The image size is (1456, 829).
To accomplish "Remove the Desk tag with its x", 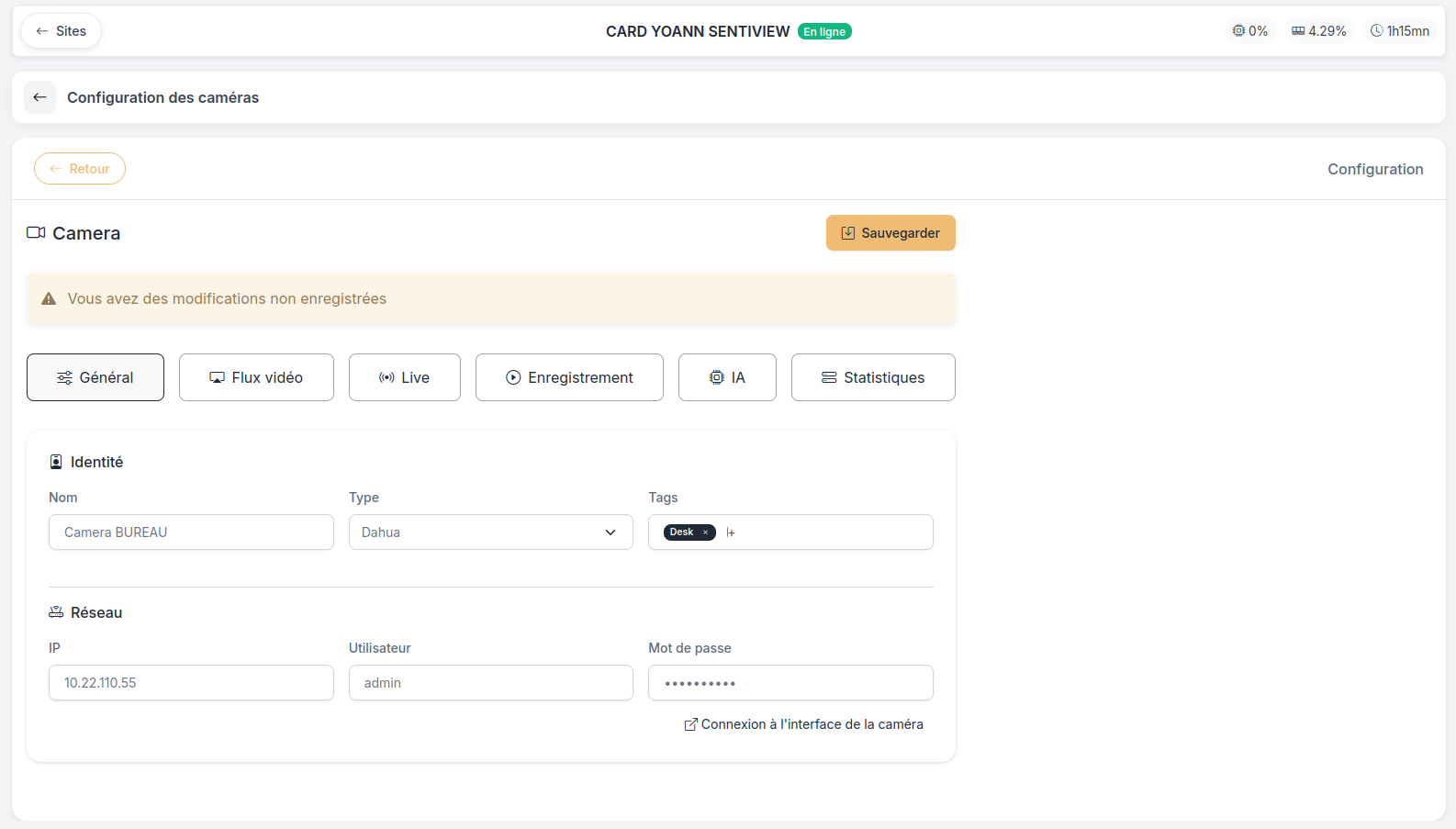I will coord(705,532).
